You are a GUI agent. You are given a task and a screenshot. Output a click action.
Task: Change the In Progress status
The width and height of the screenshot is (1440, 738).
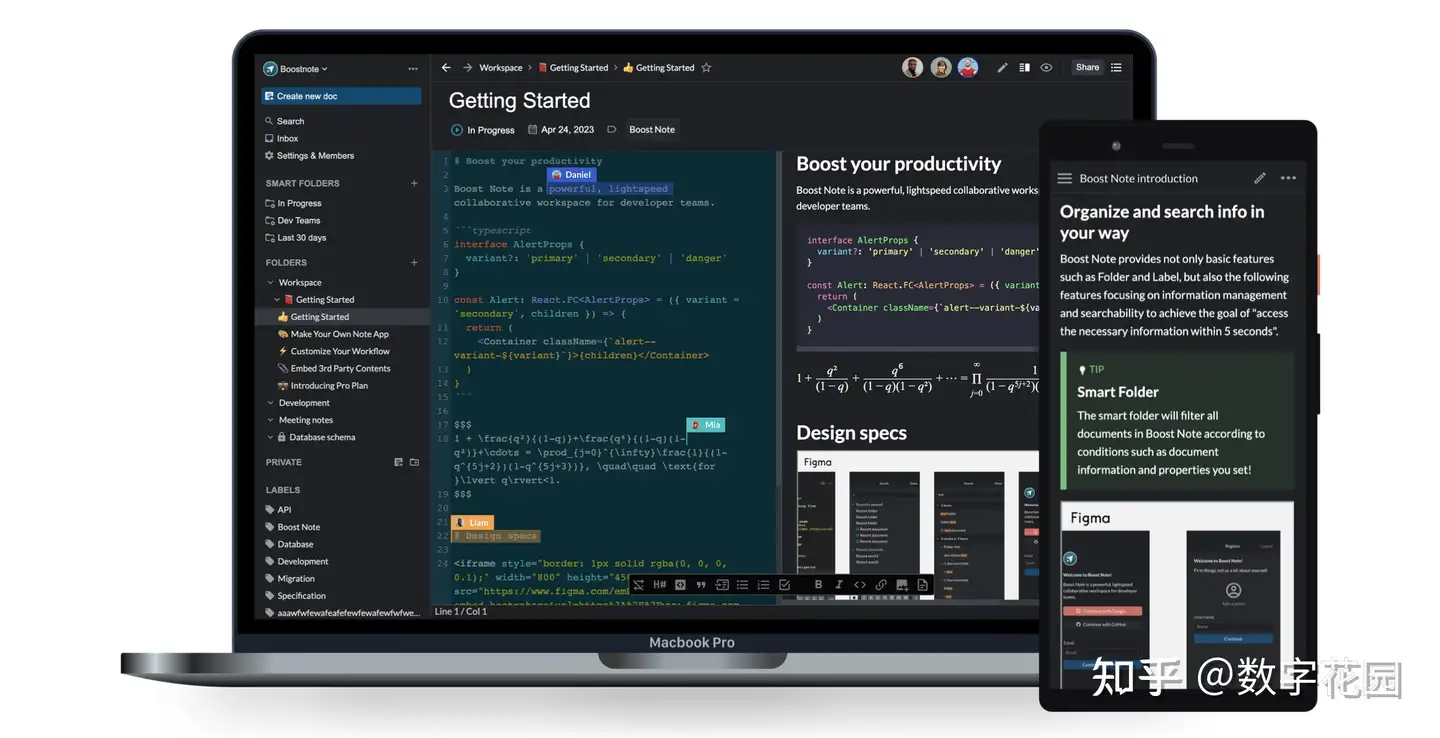click(x=483, y=130)
